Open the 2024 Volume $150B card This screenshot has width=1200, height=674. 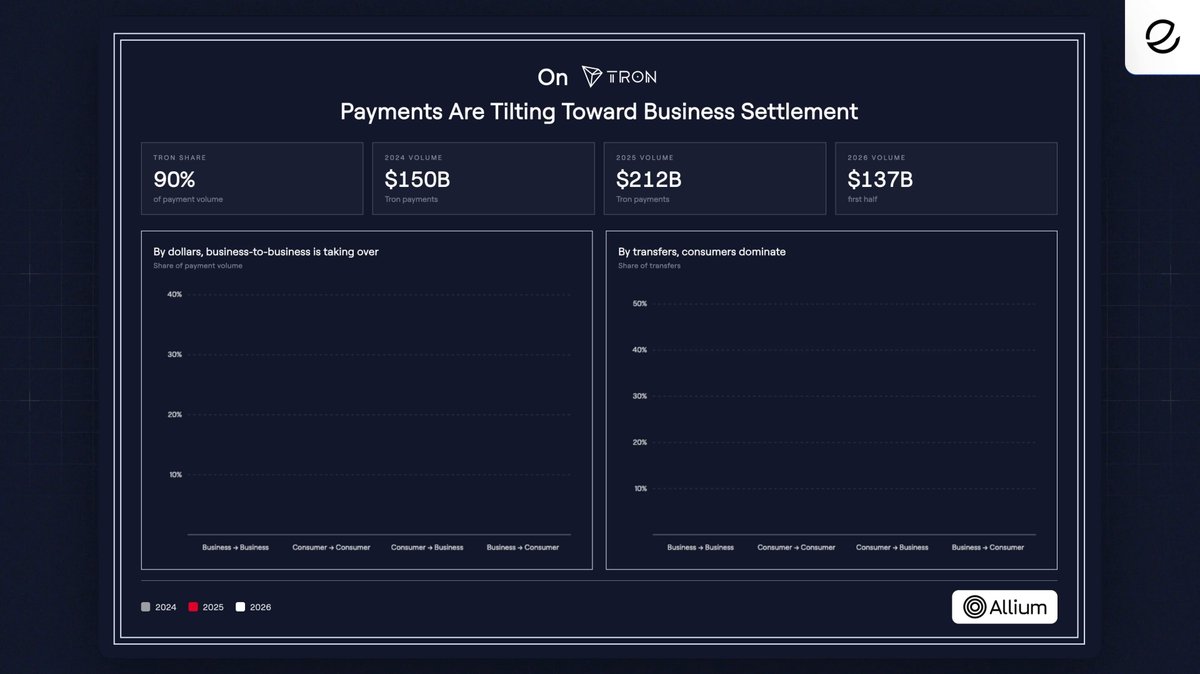(483, 178)
